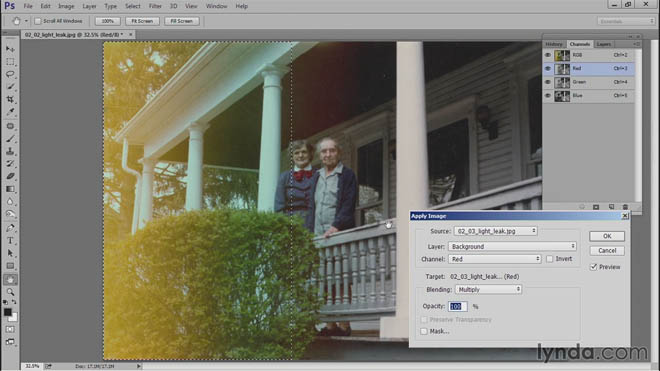Select the Rectangular Marquee tool
Viewport: 660px width, 371px height.
10,62
